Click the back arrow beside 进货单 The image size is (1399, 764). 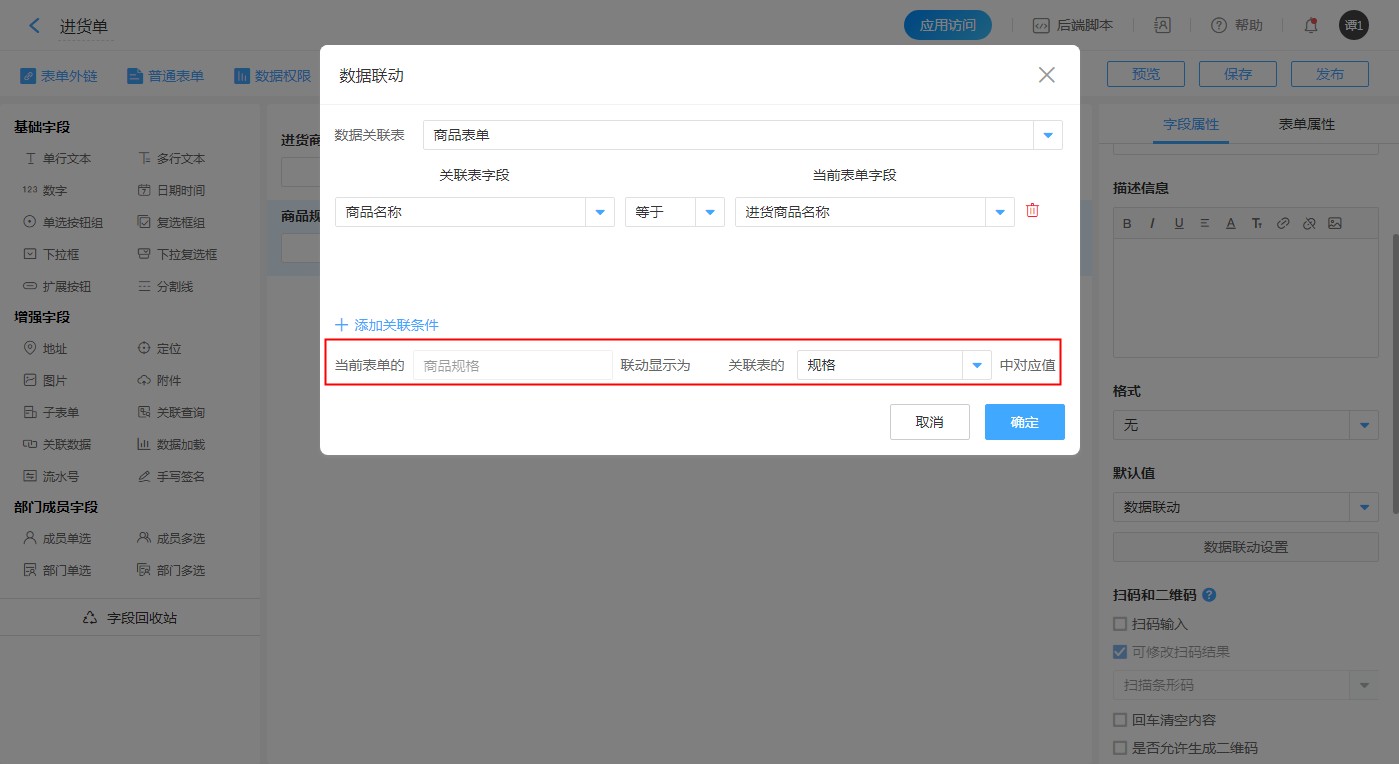[35, 26]
